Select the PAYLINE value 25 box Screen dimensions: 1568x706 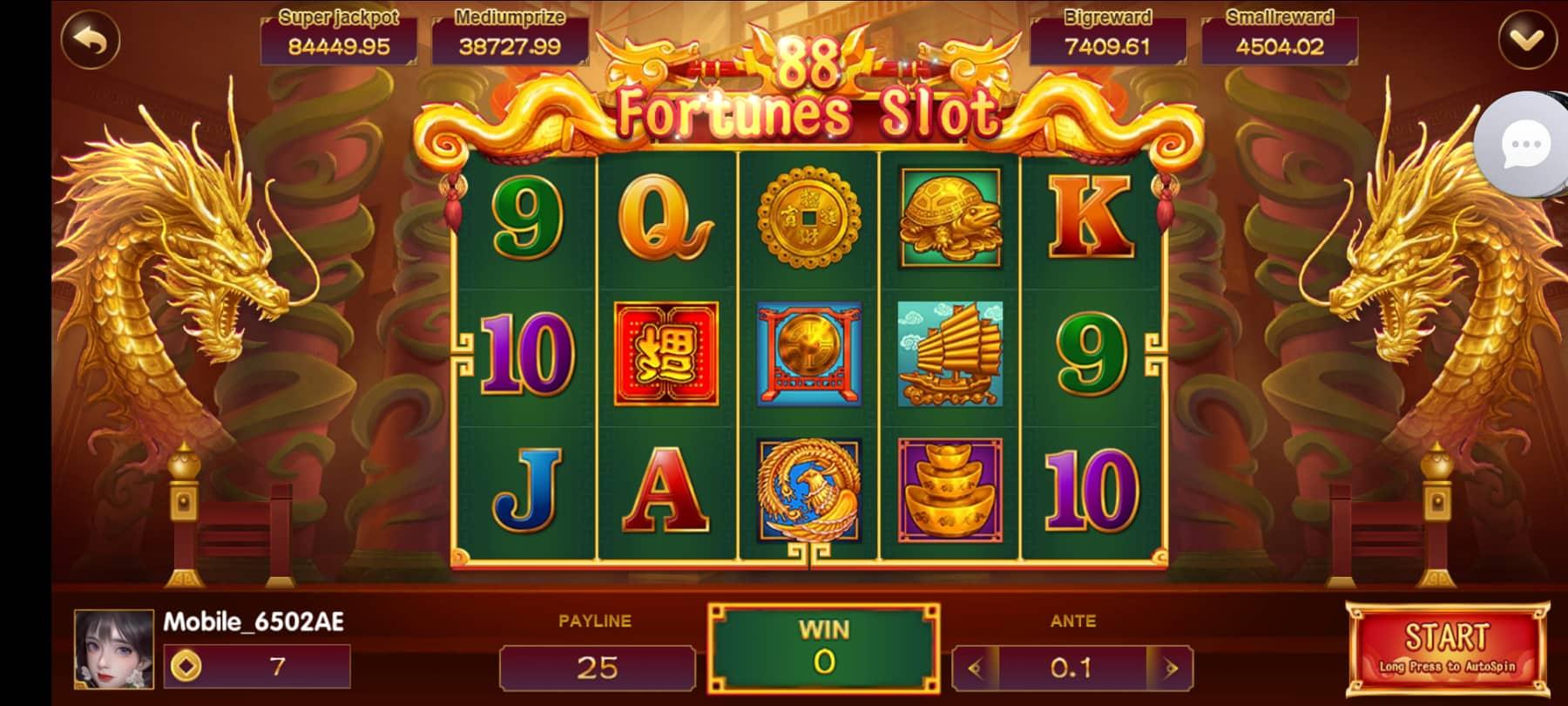coord(598,668)
